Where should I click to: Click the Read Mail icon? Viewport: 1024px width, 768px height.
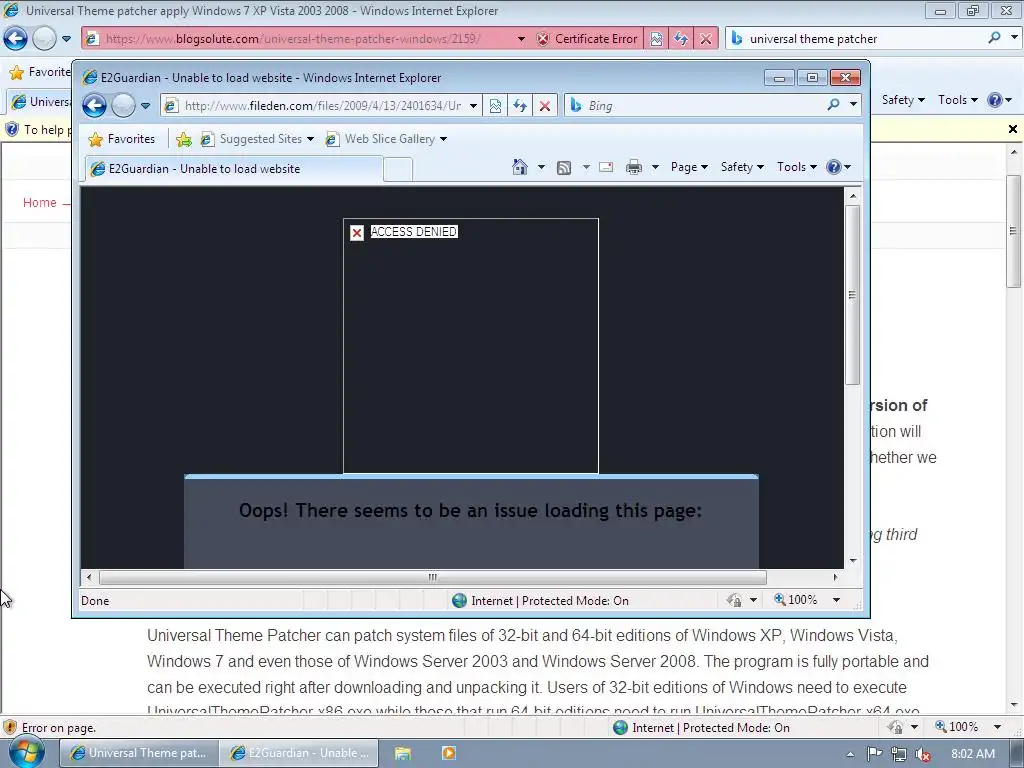point(606,167)
